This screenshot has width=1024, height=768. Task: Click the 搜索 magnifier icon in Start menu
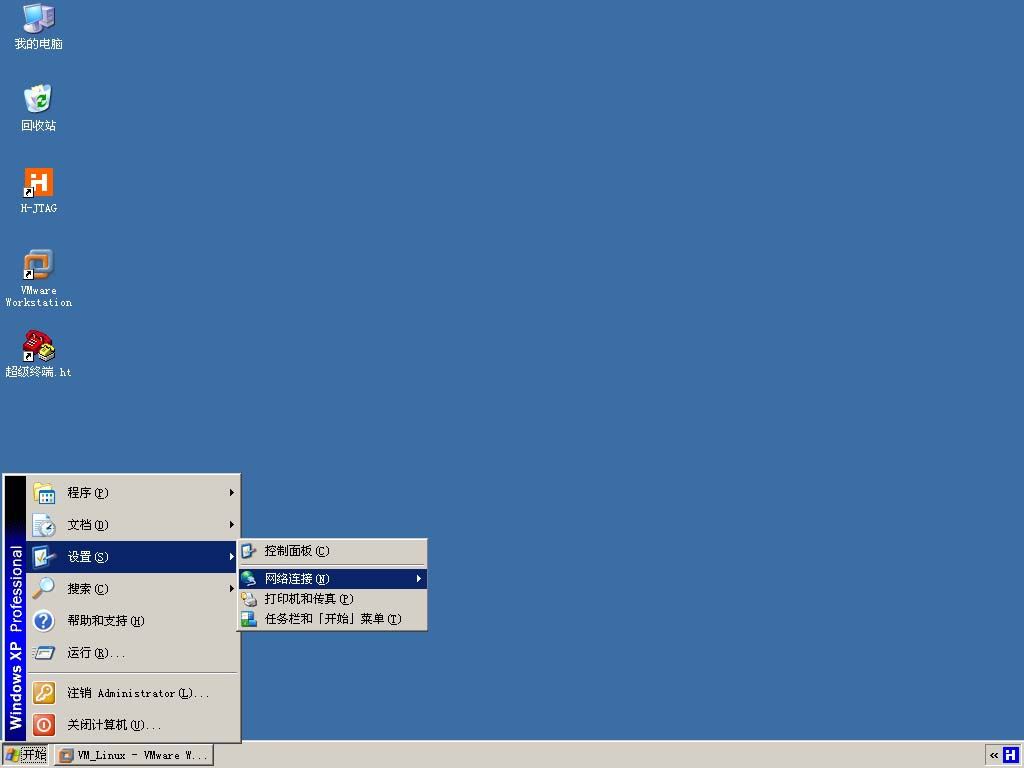44,589
